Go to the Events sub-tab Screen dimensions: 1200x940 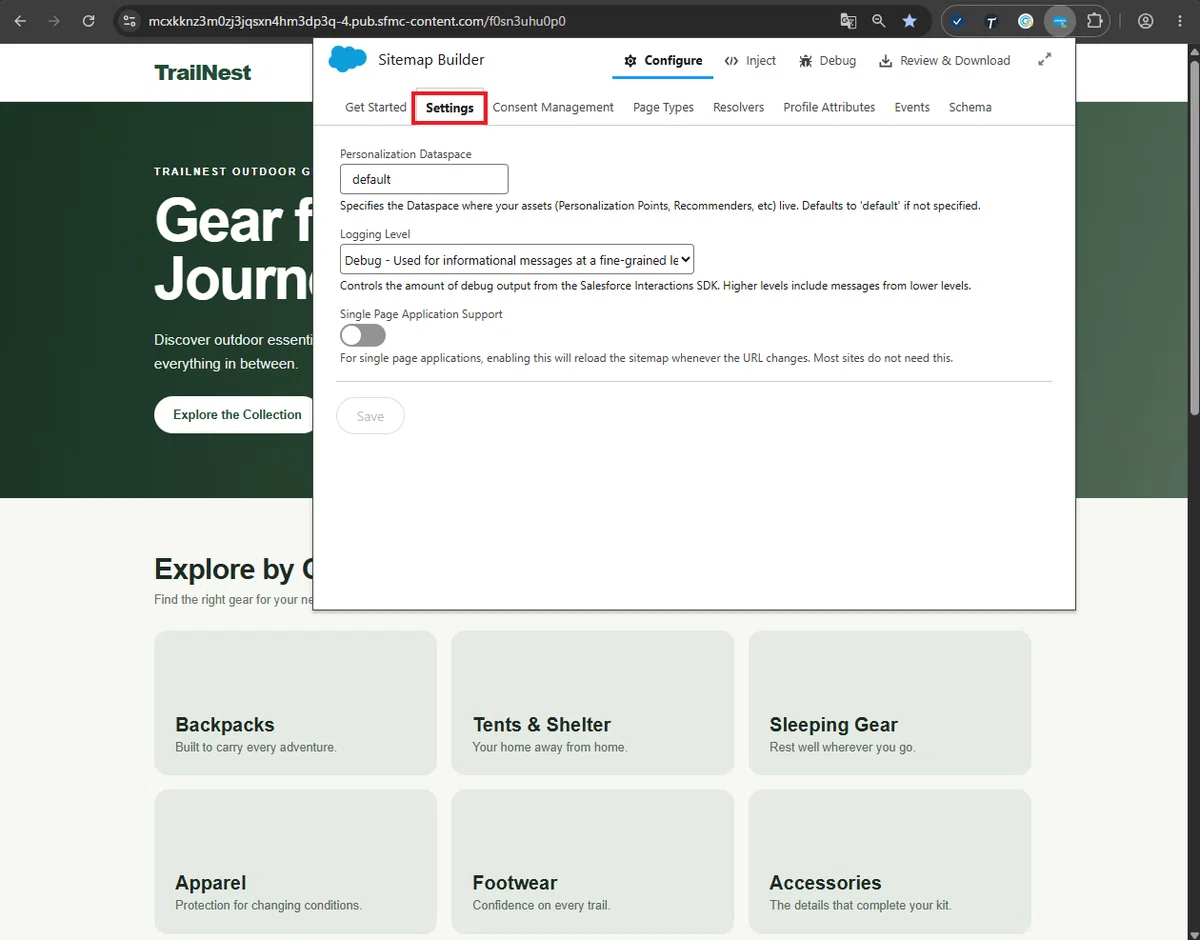912,107
